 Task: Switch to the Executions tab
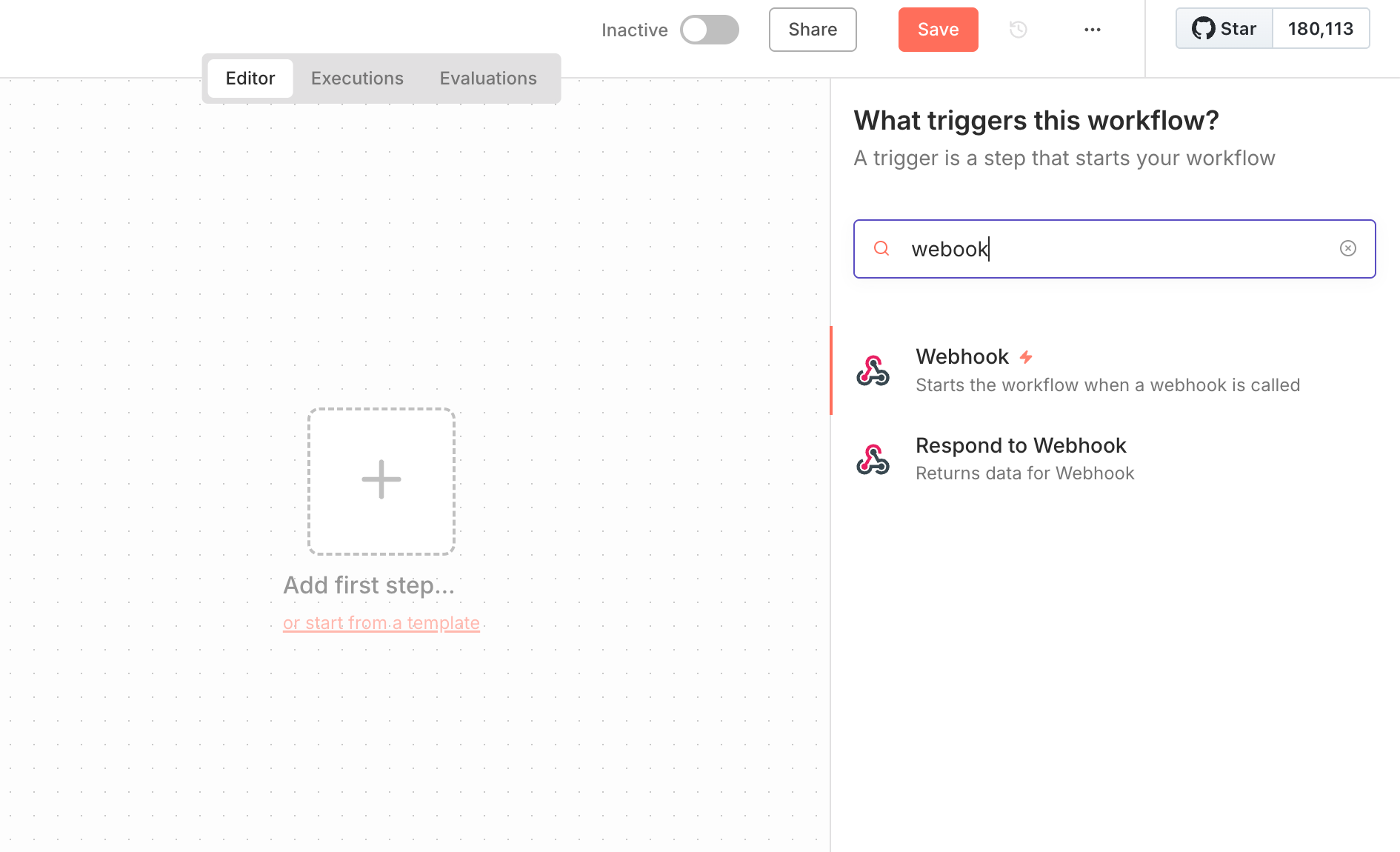(357, 79)
